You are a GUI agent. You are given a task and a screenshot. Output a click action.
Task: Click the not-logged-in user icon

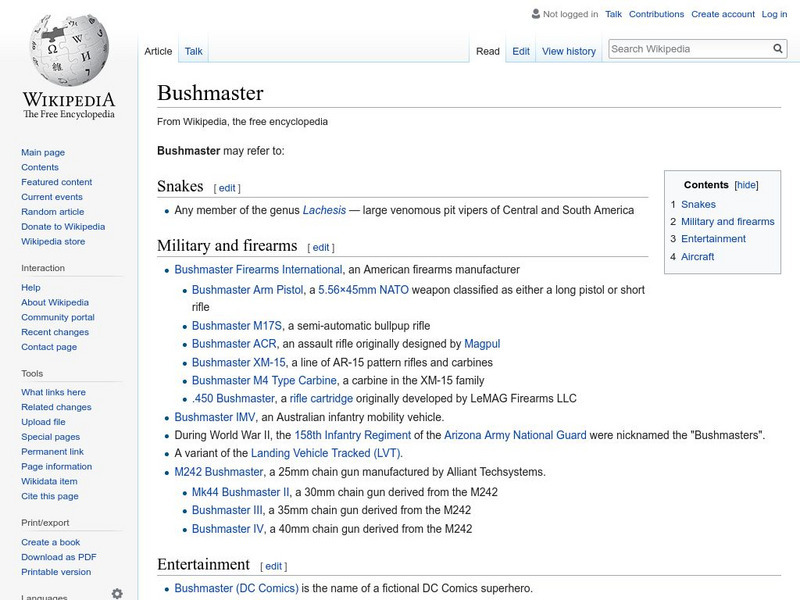[x=536, y=14]
